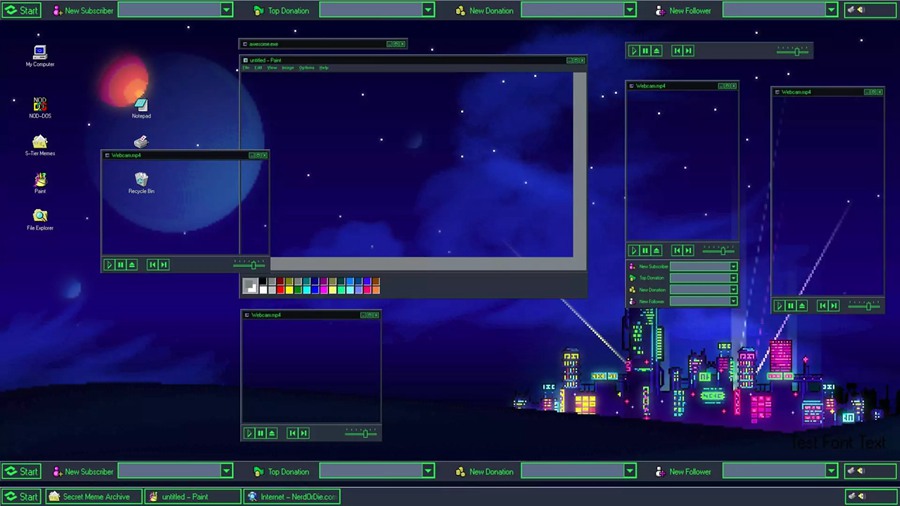
Task: Open the File Explorer desktop icon
Action: point(40,216)
